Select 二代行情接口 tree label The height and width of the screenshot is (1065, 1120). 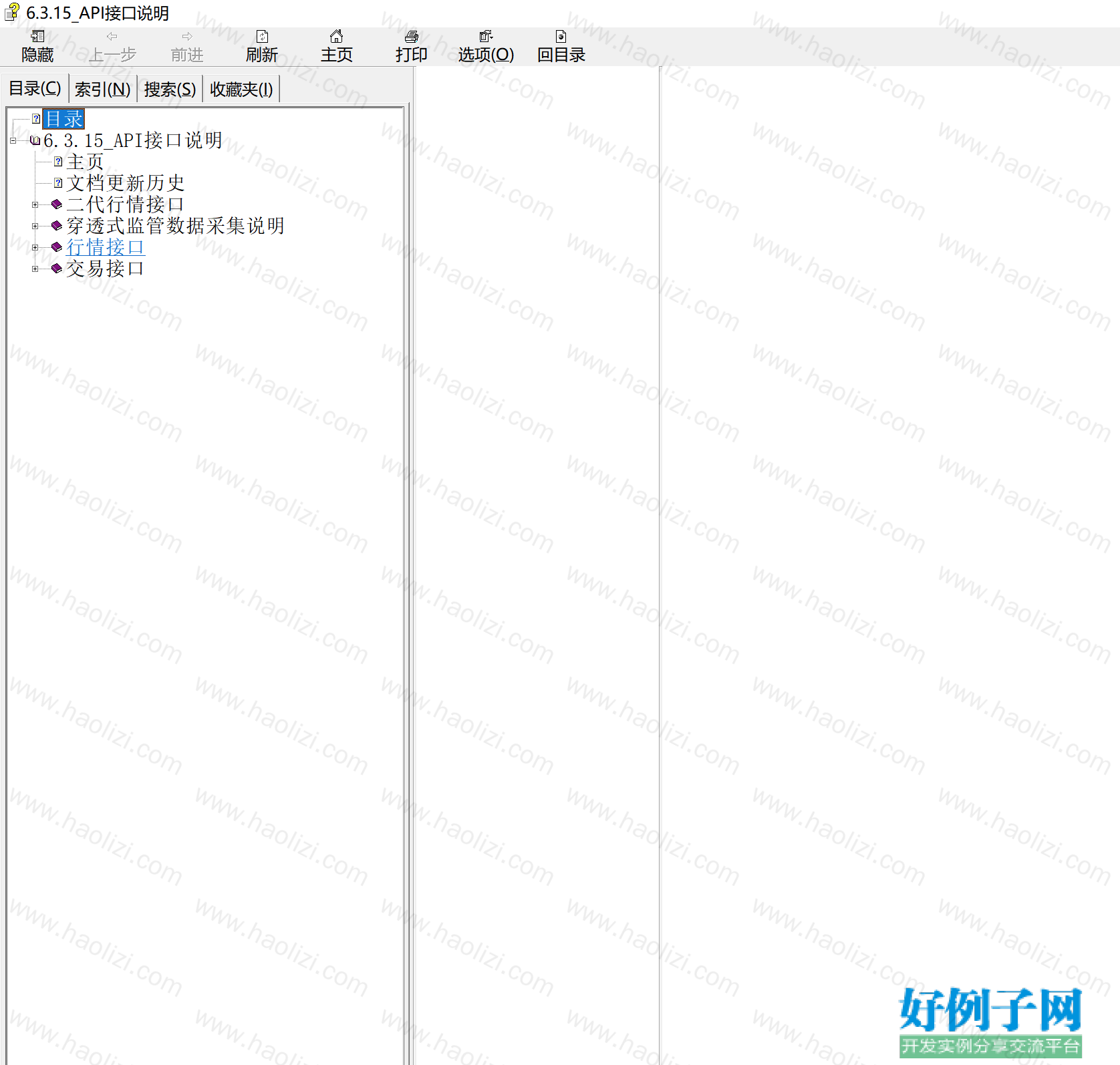(125, 204)
